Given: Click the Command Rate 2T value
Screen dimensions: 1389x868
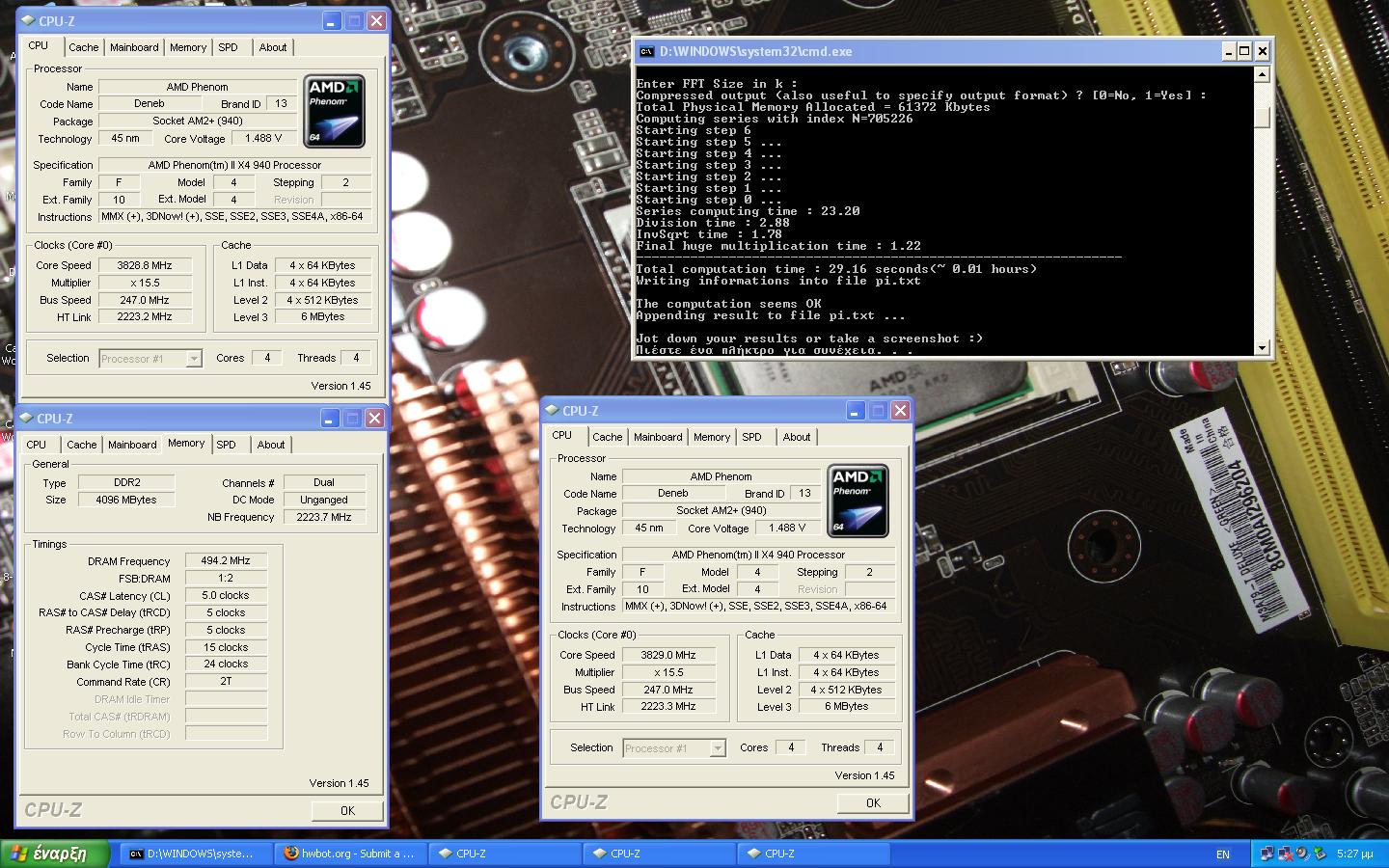Looking at the screenshot, I should [226, 681].
